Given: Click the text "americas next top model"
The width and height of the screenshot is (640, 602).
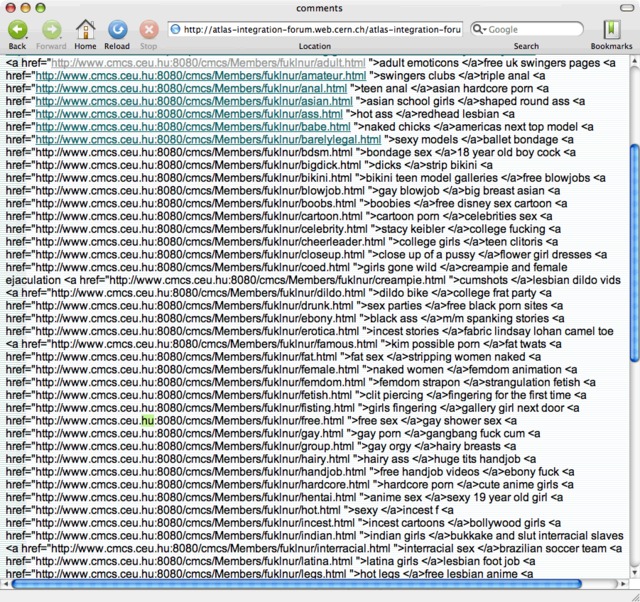Looking at the screenshot, I should point(516,127).
